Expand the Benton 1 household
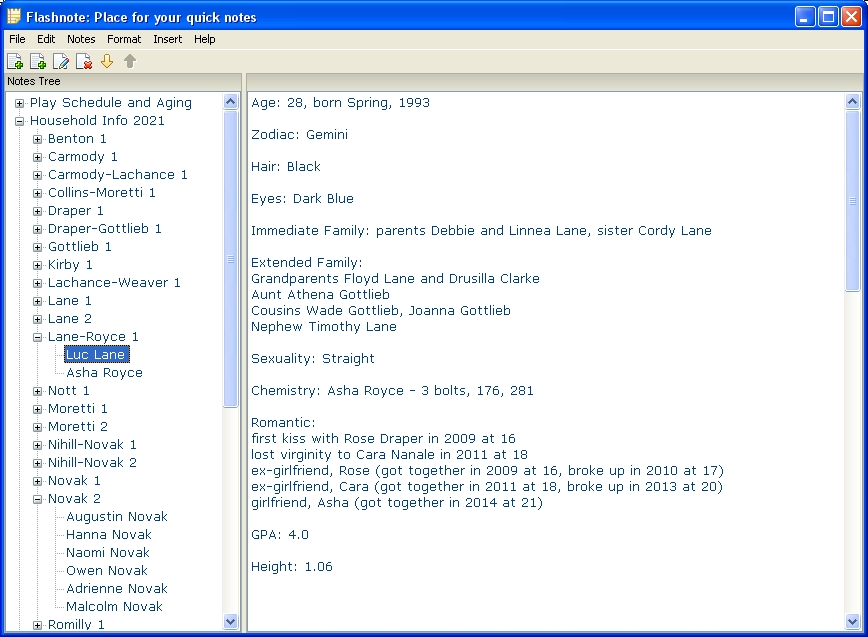 (x=37, y=139)
